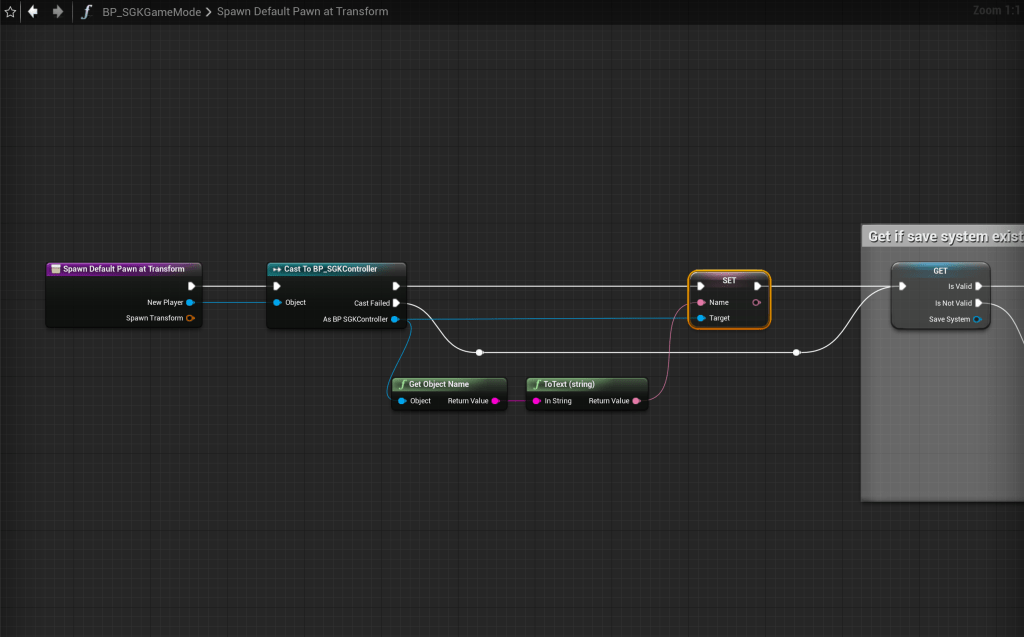Image resolution: width=1024 pixels, height=637 pixels.
Task: Click the Name input pin on SET node
Action: (701, 302)
